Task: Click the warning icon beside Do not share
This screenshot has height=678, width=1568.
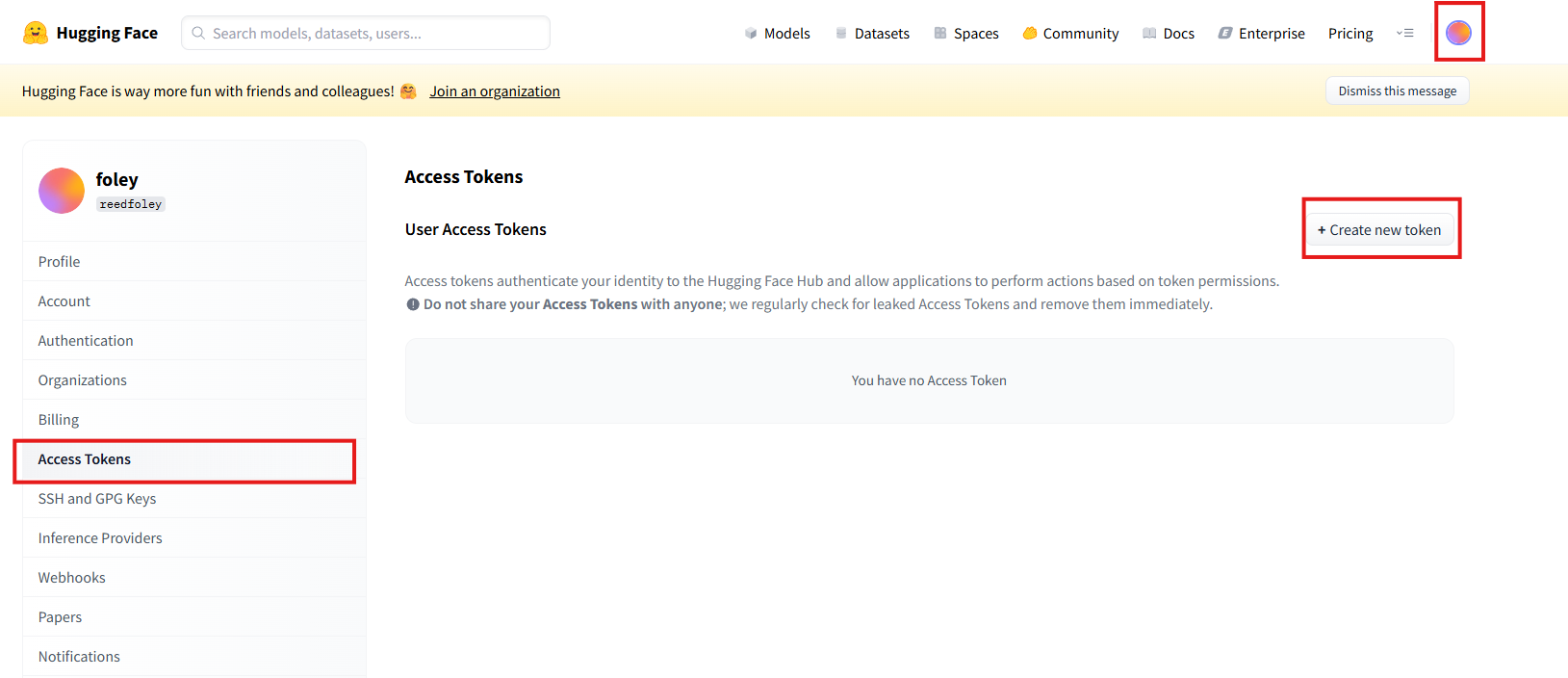Action: pyautogui.click(x=413, y=304)
